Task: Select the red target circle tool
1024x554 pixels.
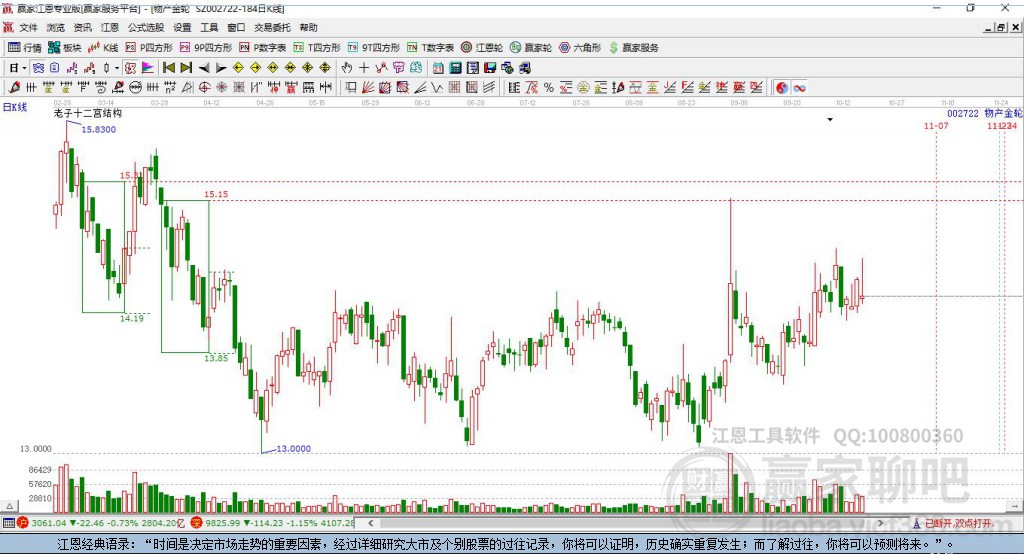Action: click(x=204, y=88)
